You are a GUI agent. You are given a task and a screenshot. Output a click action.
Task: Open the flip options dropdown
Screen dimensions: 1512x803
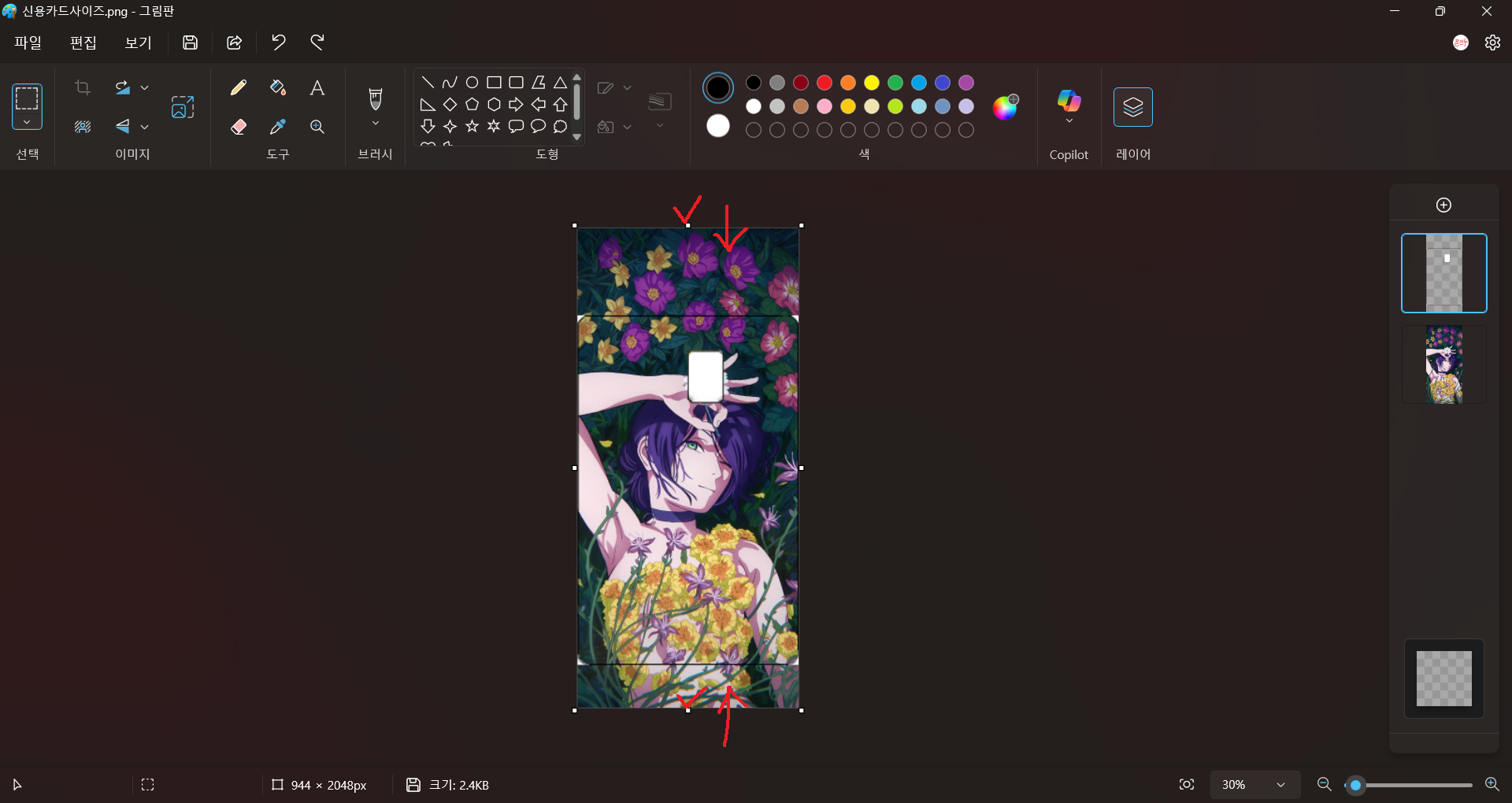(x=145, y=127)
